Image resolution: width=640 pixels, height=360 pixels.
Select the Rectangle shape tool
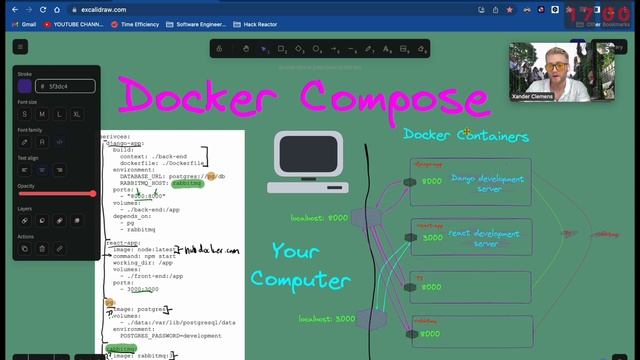coord(282,49)
